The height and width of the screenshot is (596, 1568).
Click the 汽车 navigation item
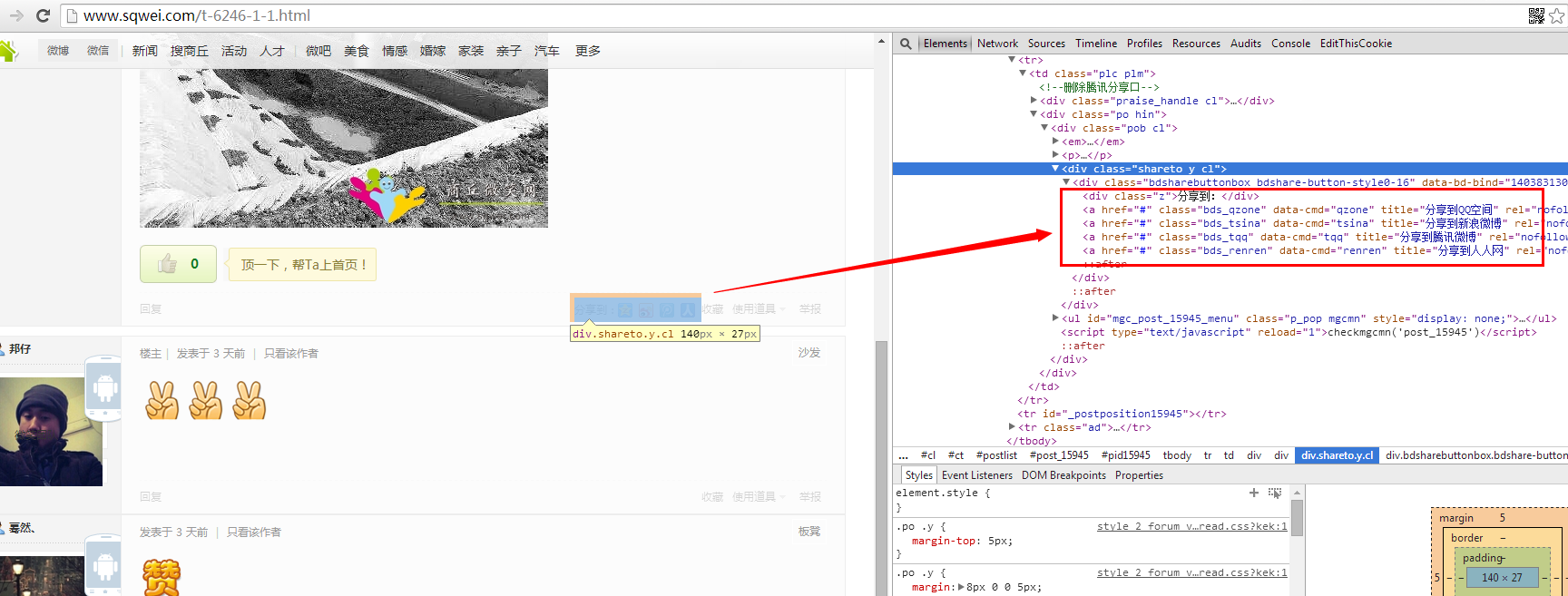coord(547,51)
